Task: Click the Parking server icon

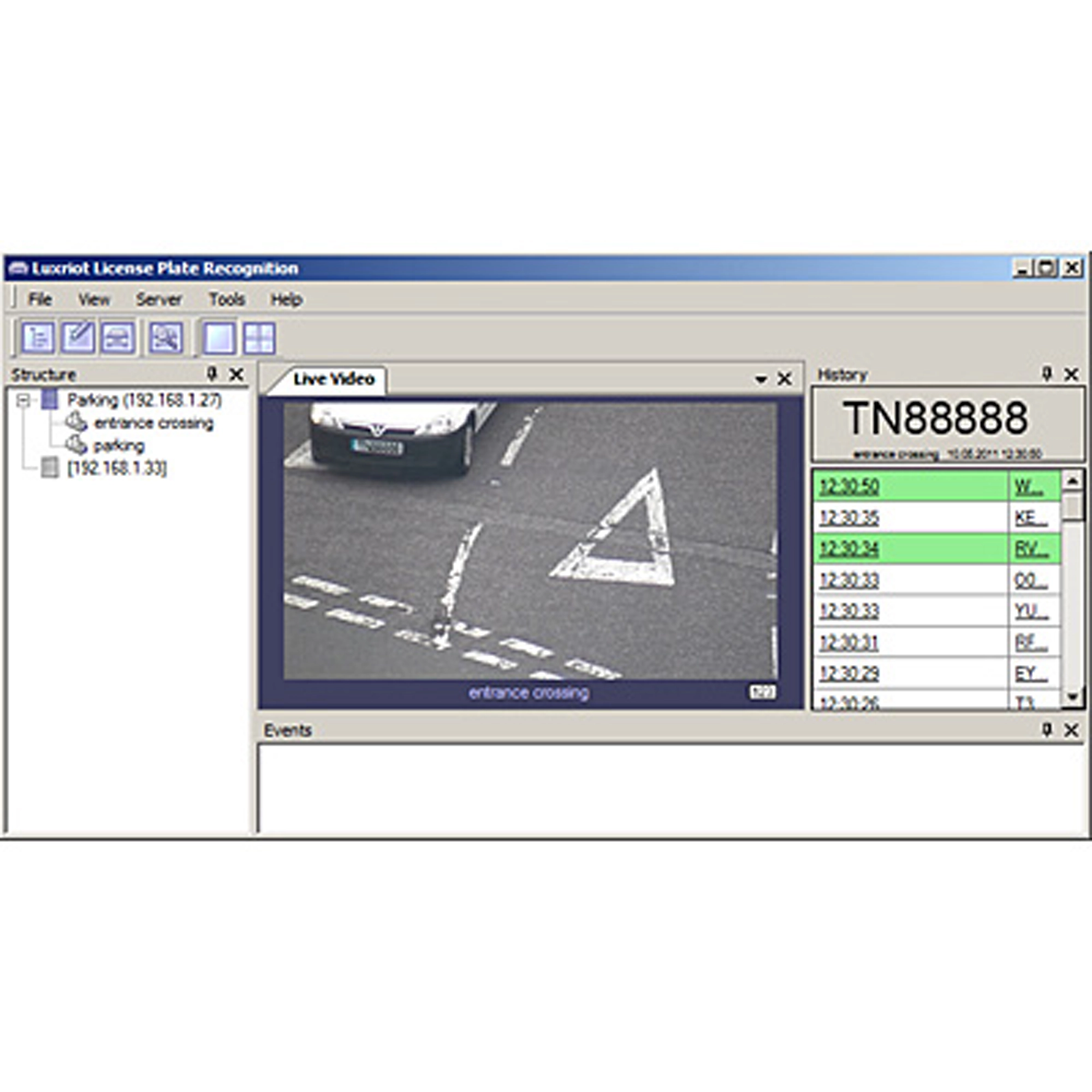Action: (50, 400)
